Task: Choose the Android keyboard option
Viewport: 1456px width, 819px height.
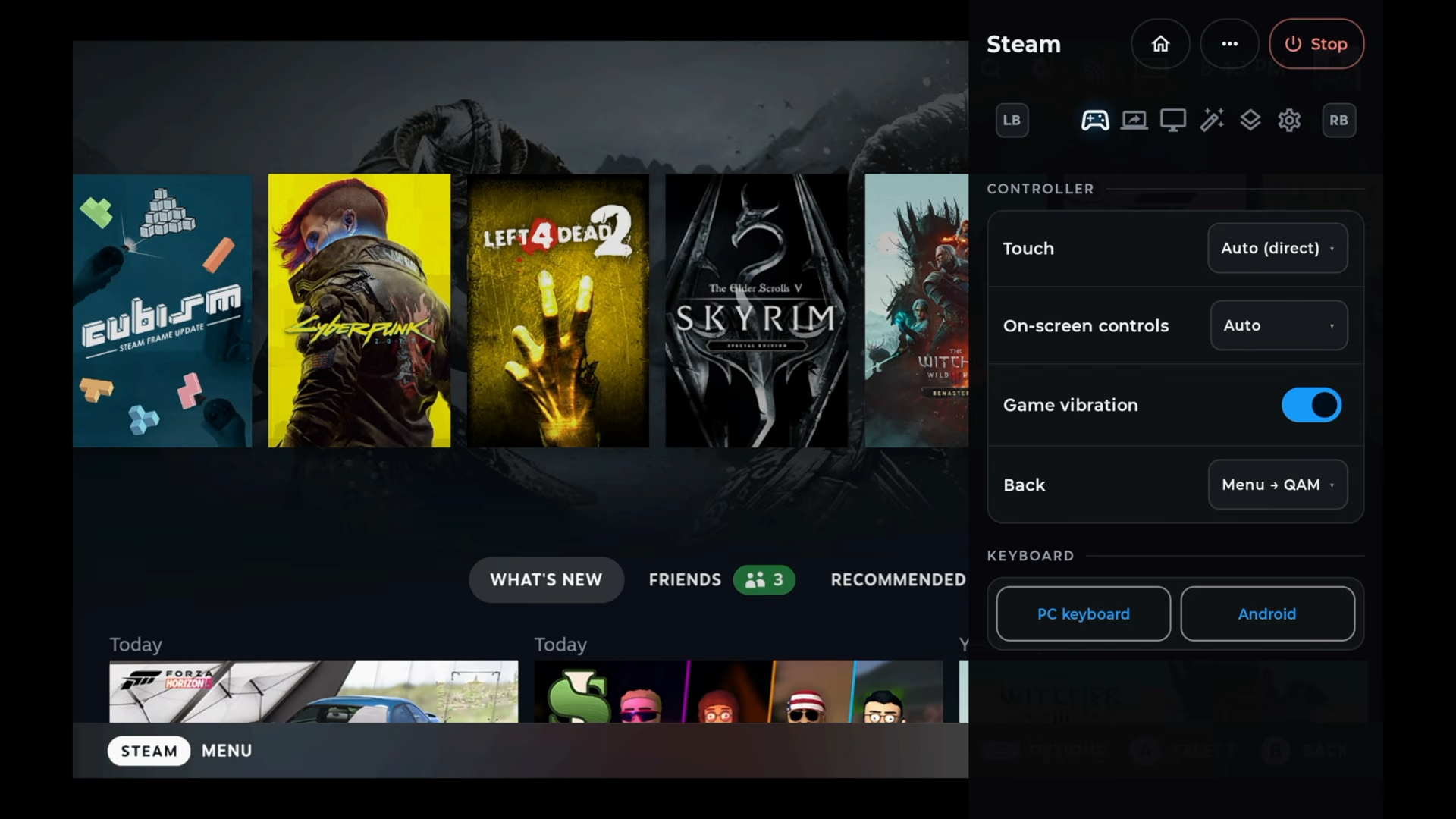Action: point(1267,613)
